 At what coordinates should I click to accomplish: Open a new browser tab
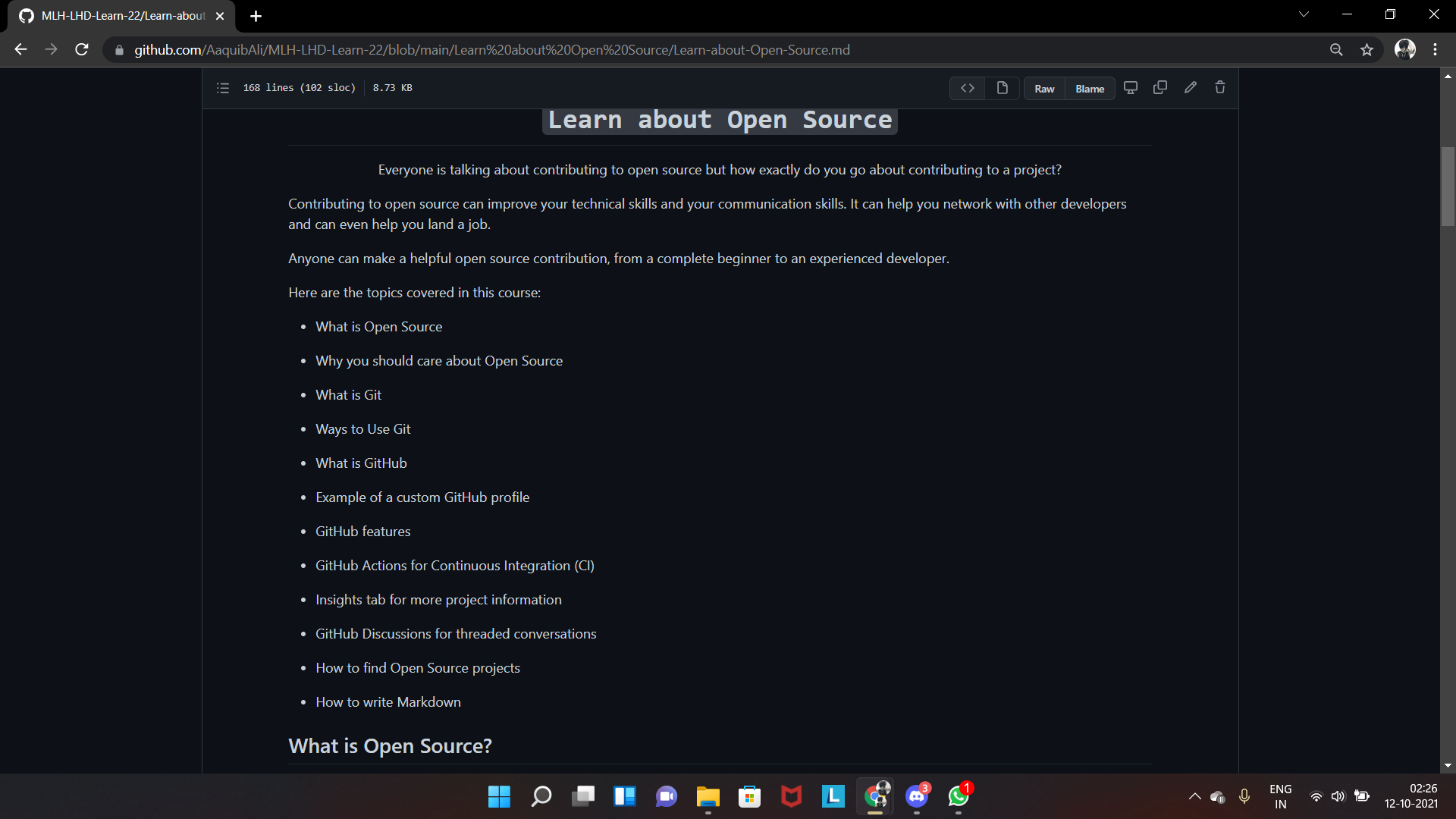pyautogui.click(x=256, y=16)
